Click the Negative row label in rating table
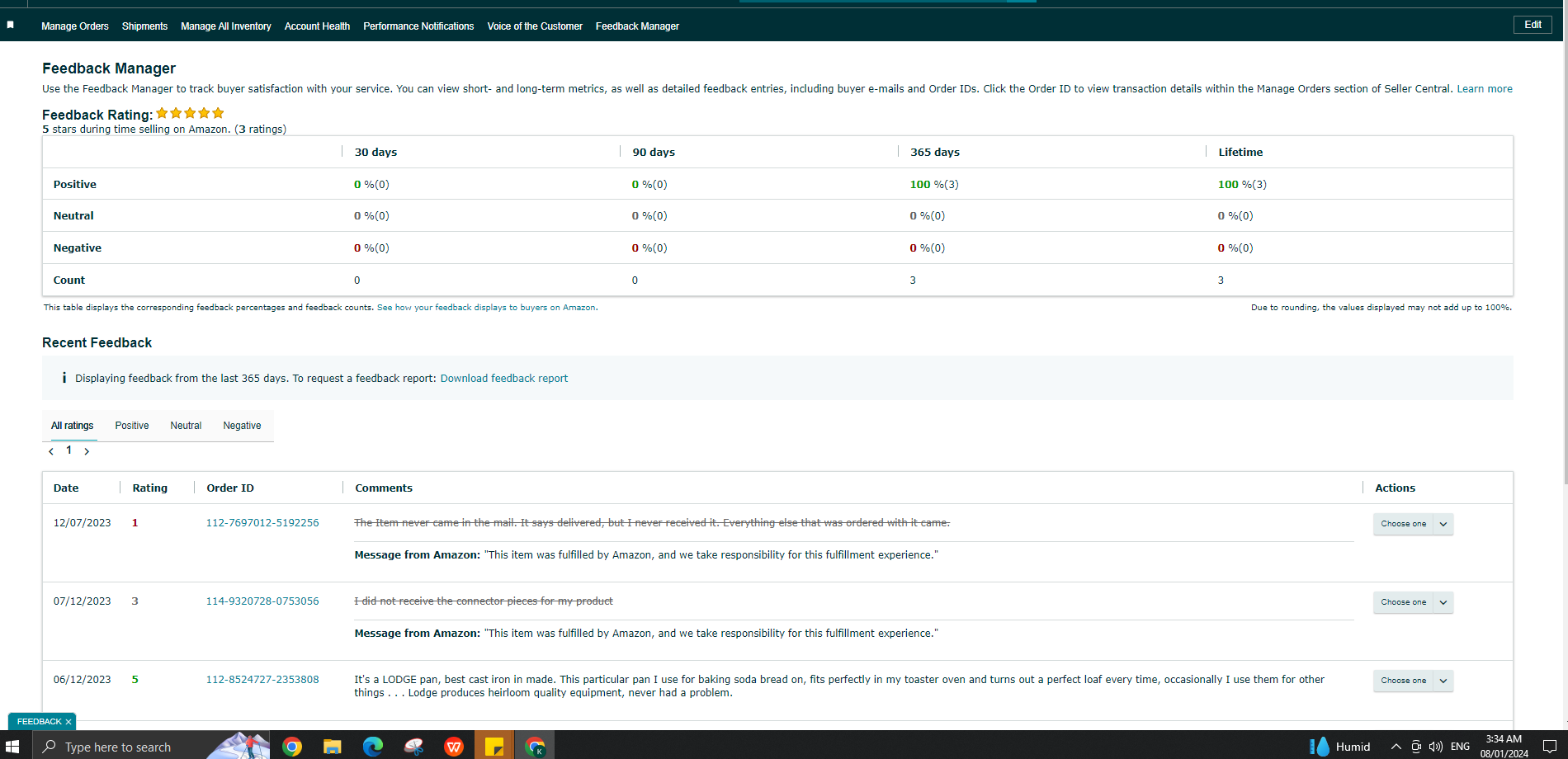Image resolution: width=1568 pixels, height=759 pixels. (x=78, y=248)
